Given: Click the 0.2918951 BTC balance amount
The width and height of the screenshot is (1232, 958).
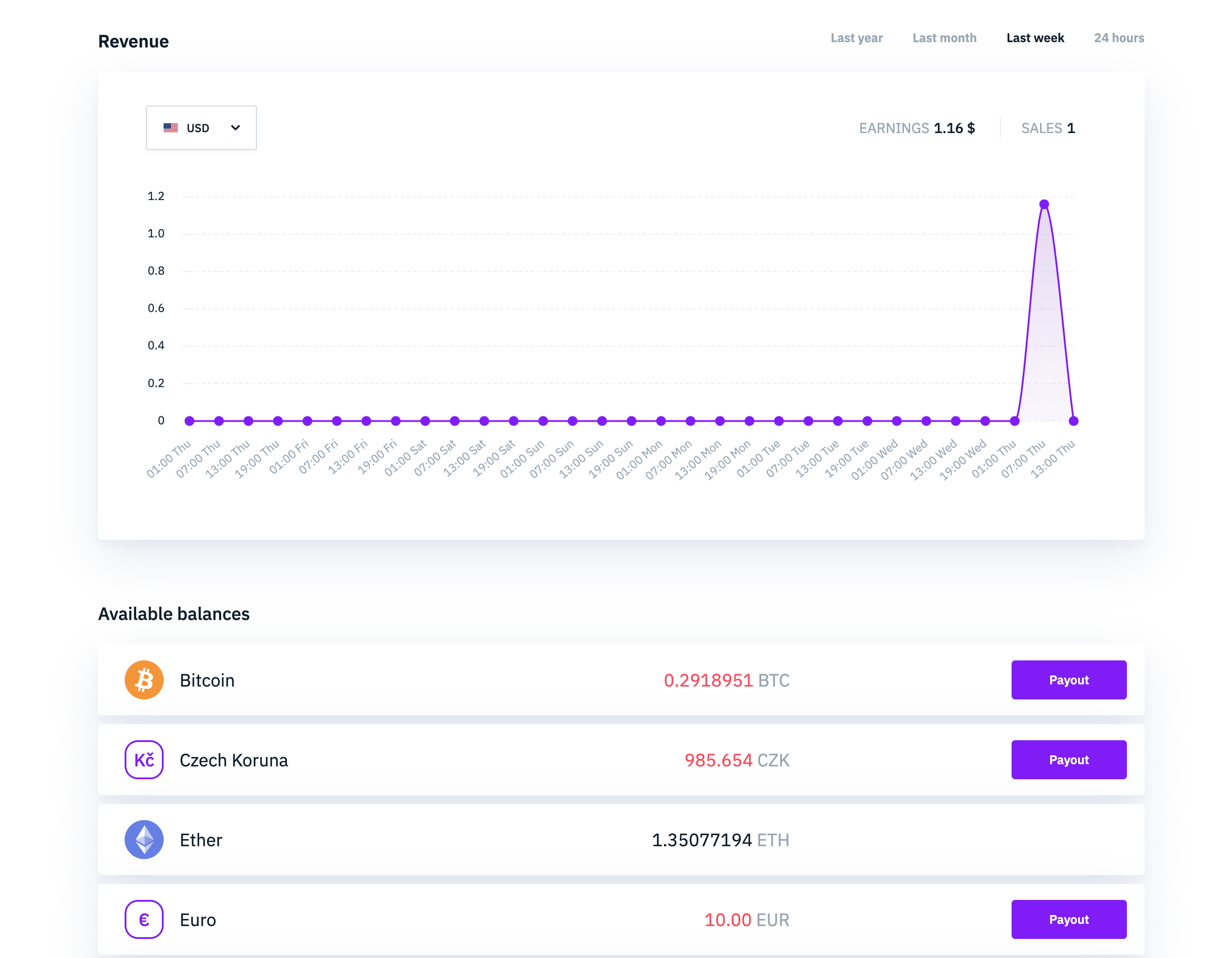Looking at the screenshot, I should pyautogui.click(x=726, y=680).
